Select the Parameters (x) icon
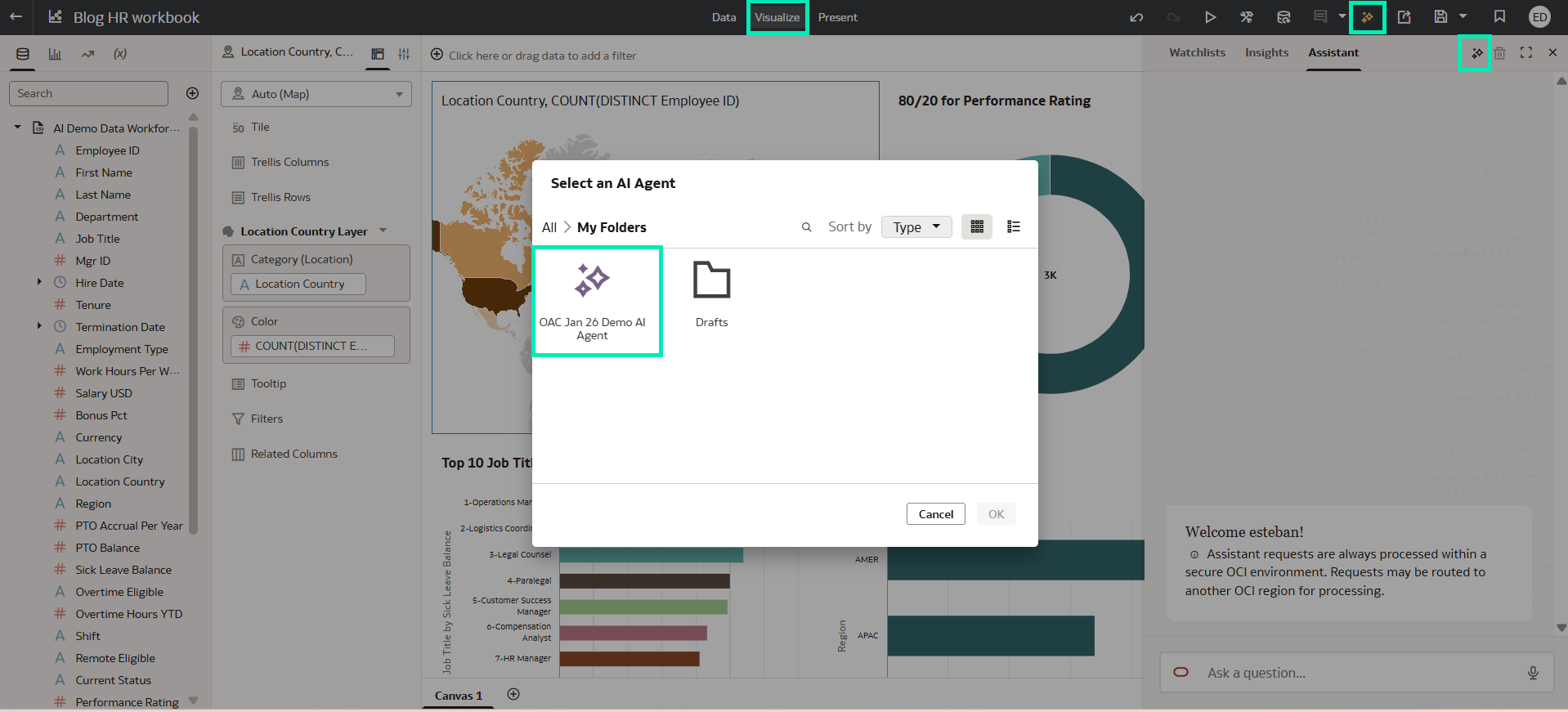Screen dimensions: 1568x712 click(x=120, y=54)
